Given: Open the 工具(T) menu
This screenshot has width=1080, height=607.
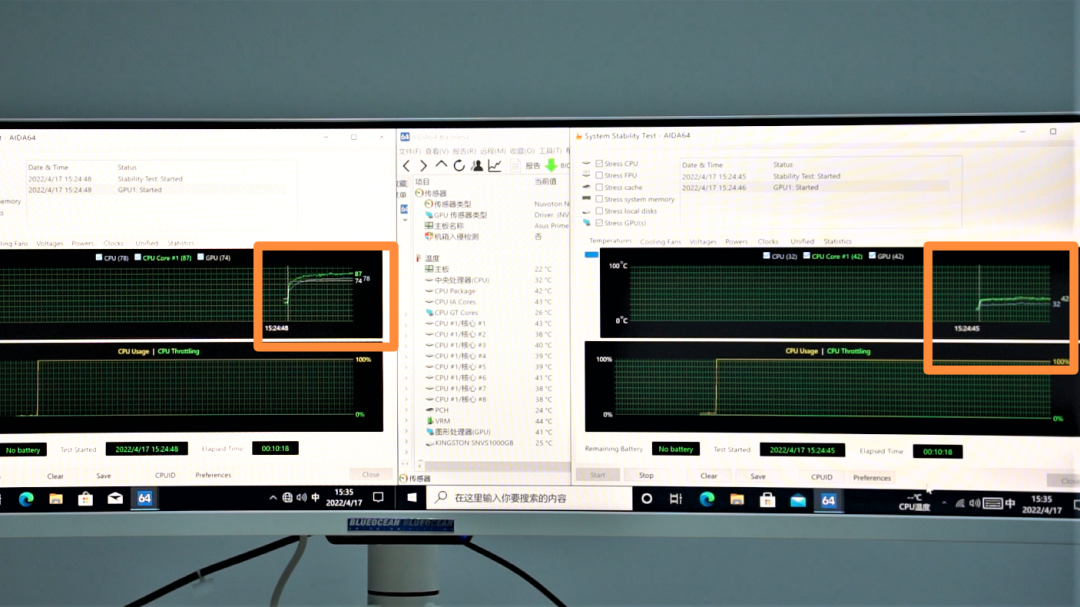Looking at the screenshot, I should click(x=550, y=151).
